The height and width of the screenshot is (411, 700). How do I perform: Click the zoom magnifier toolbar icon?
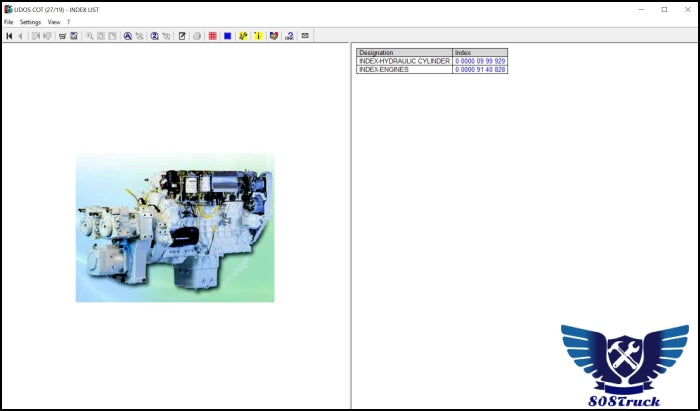point(89,36)
